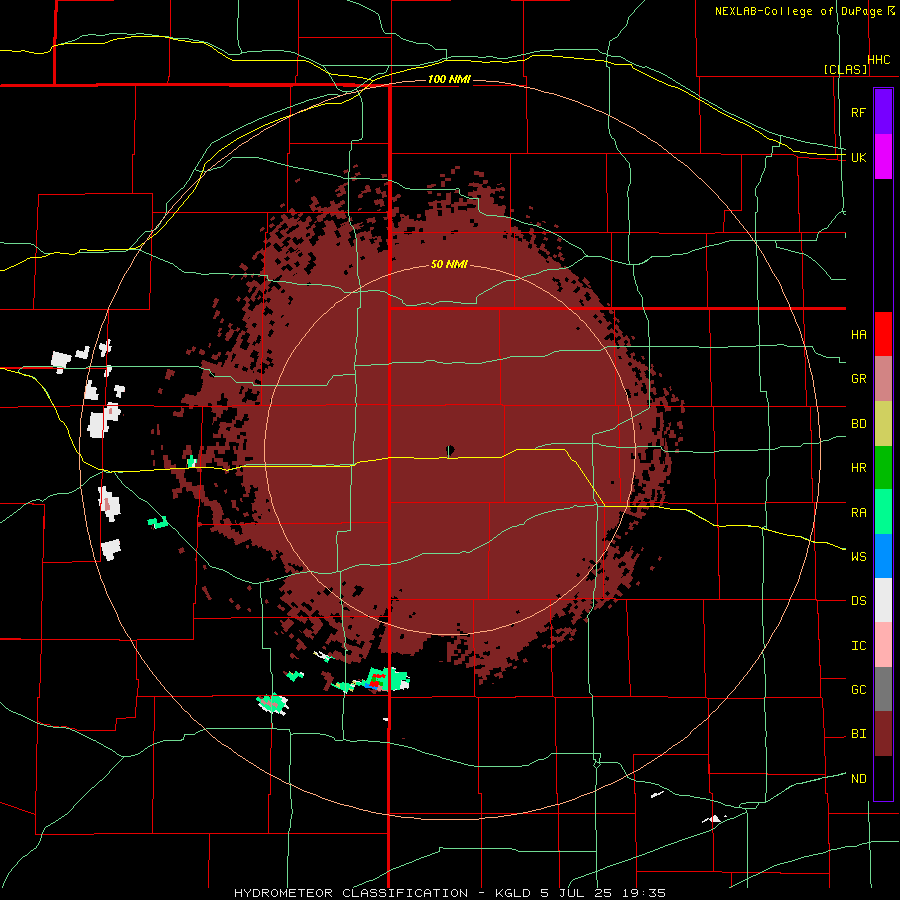Click the white DS dry snow swatch
900x900 pixels.
(883, 600)
